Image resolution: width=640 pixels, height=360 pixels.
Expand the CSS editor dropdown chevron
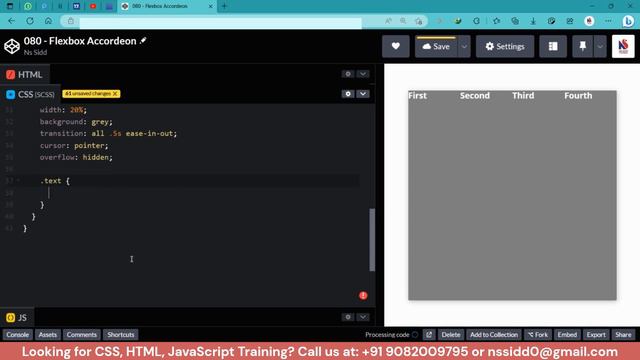point(363,94)
